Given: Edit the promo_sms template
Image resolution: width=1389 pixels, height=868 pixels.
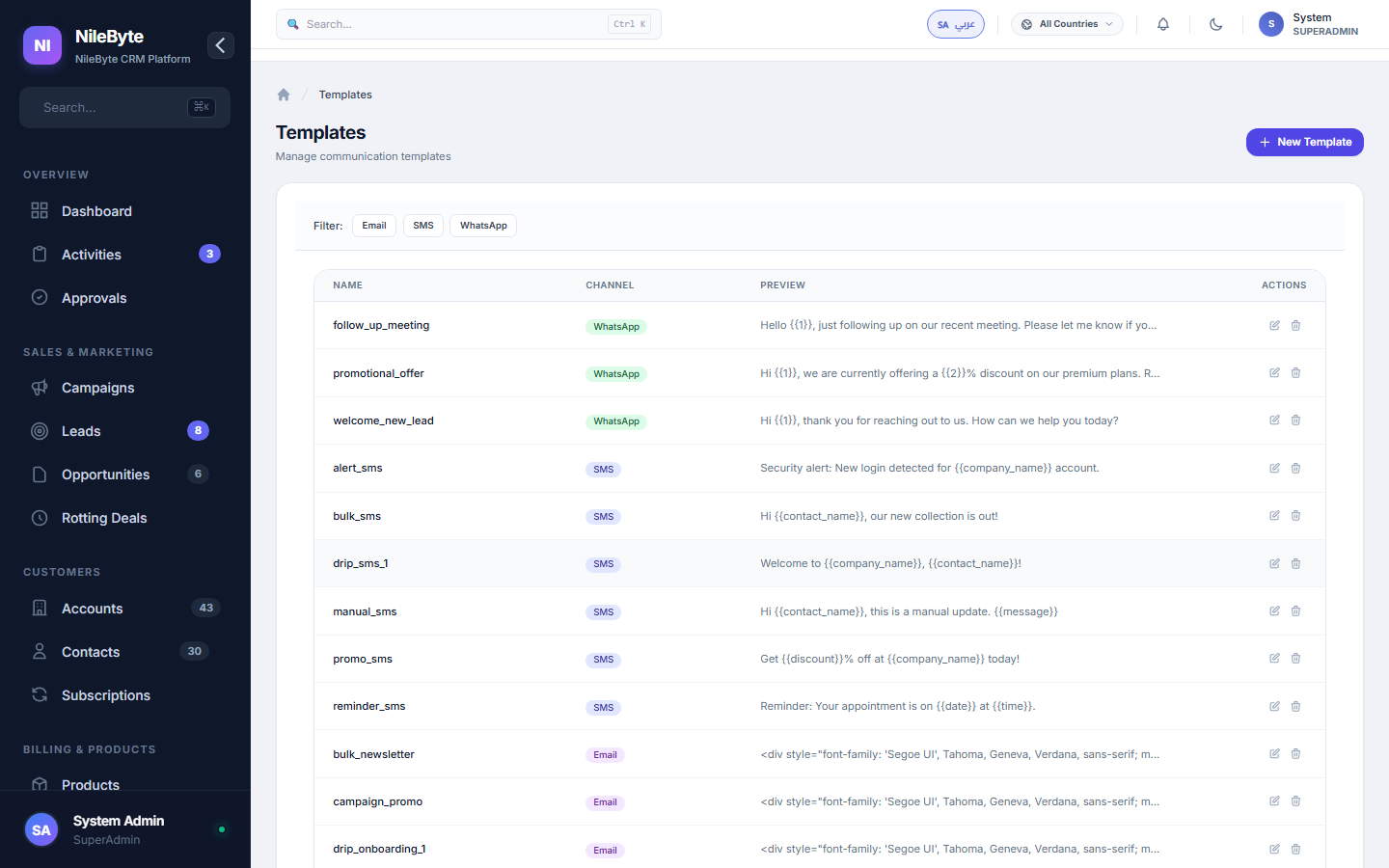Looking at the screenshot, I should coord(1274,659).
